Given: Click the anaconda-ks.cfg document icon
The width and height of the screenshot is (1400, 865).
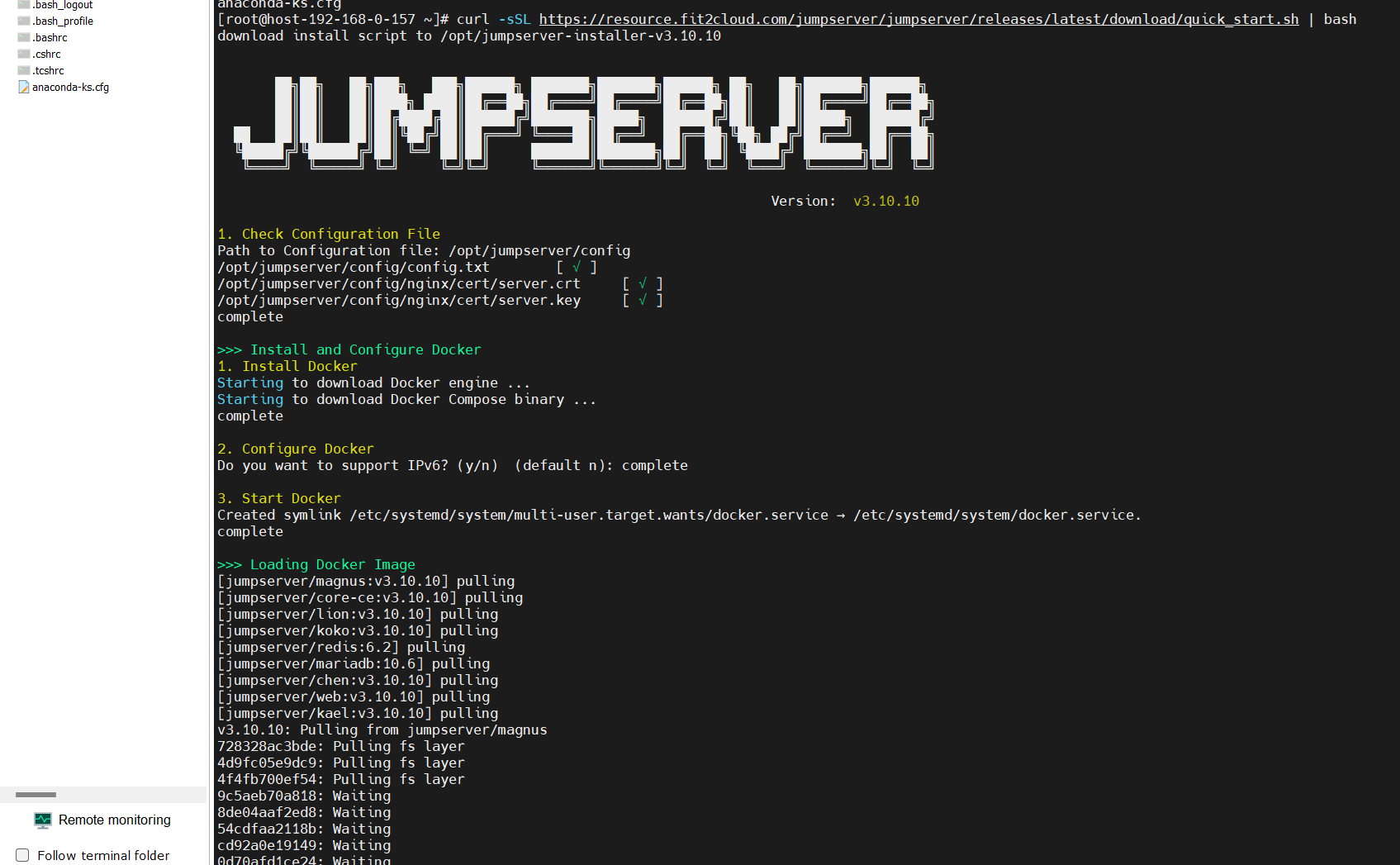Looking at the screenshot, I should 24,87.
